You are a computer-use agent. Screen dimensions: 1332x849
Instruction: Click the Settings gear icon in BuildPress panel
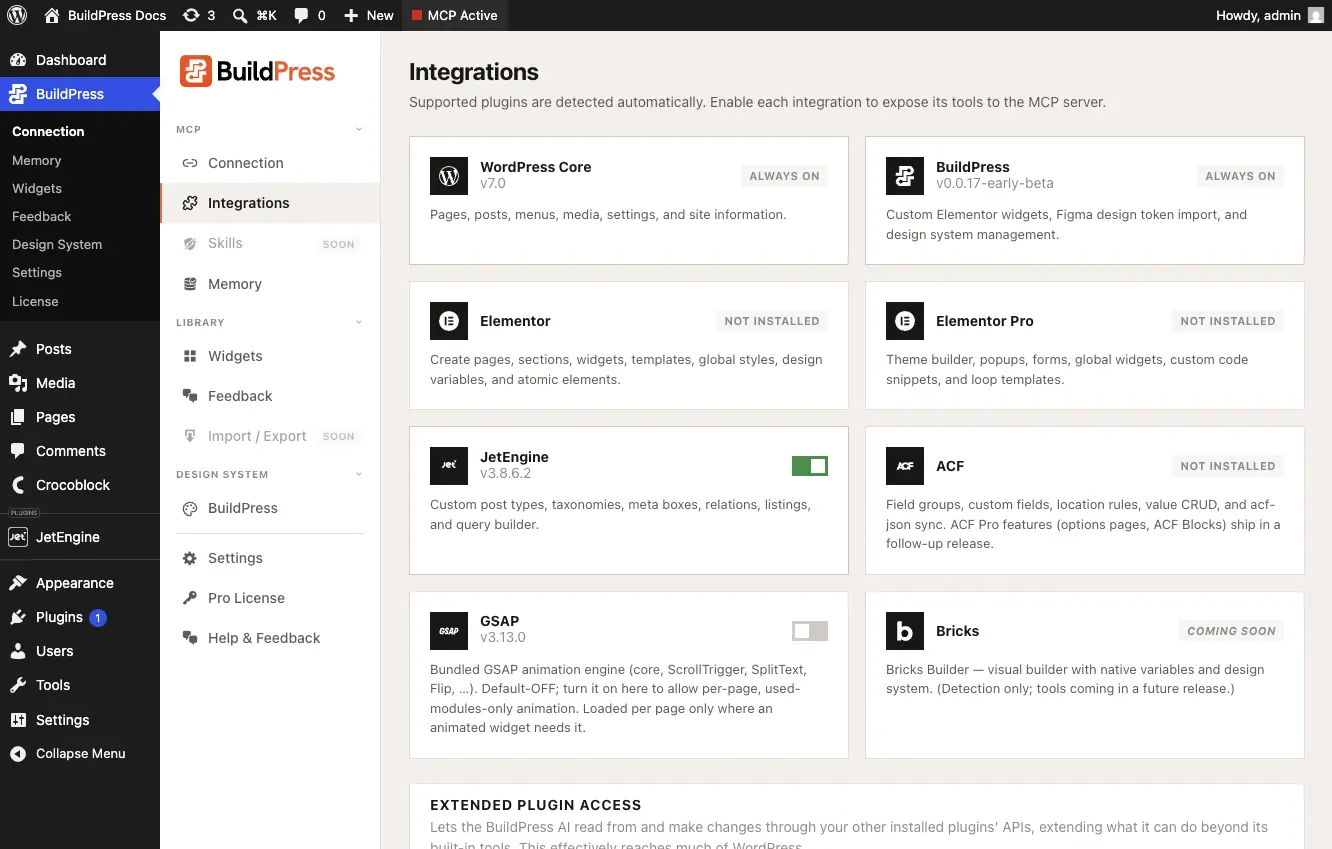[x=190, y=558]
